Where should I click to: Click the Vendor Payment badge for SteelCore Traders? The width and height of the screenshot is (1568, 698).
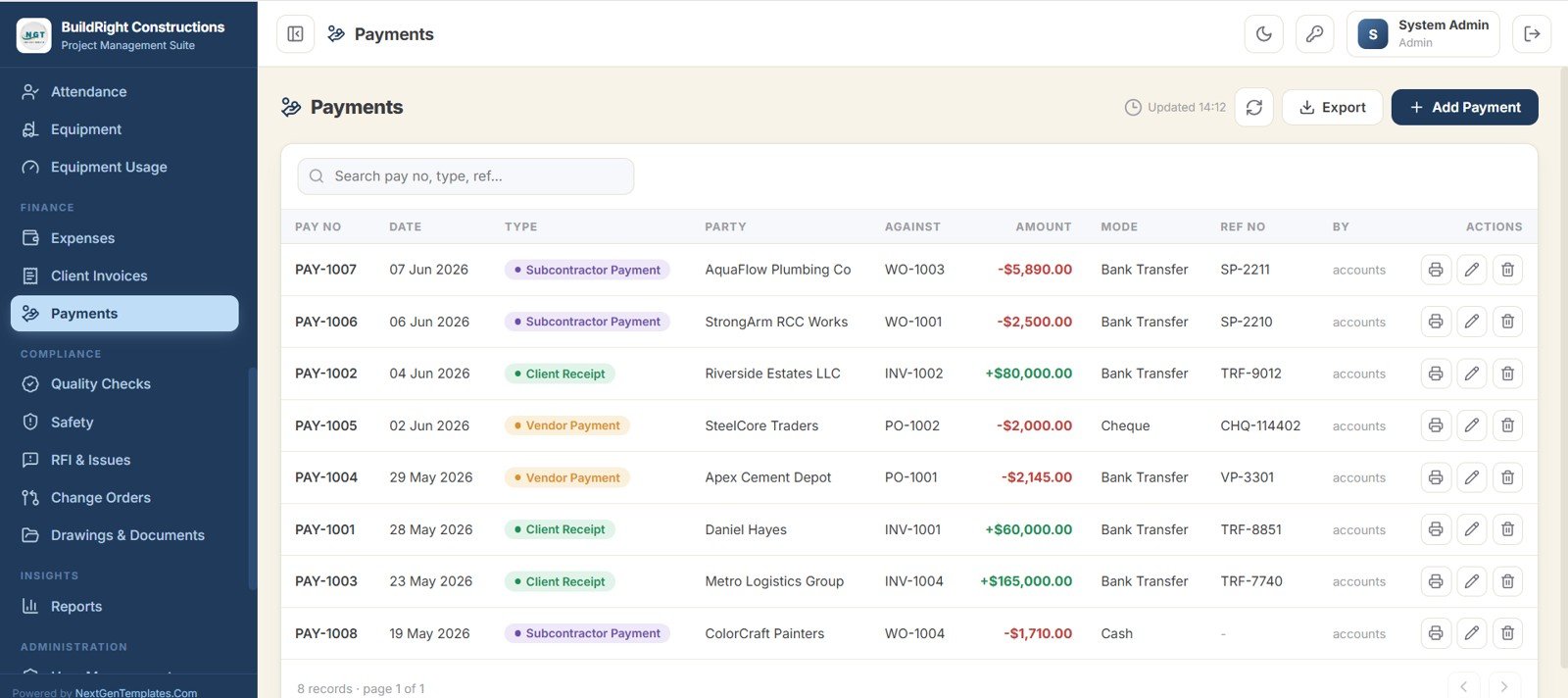point(566,425)
